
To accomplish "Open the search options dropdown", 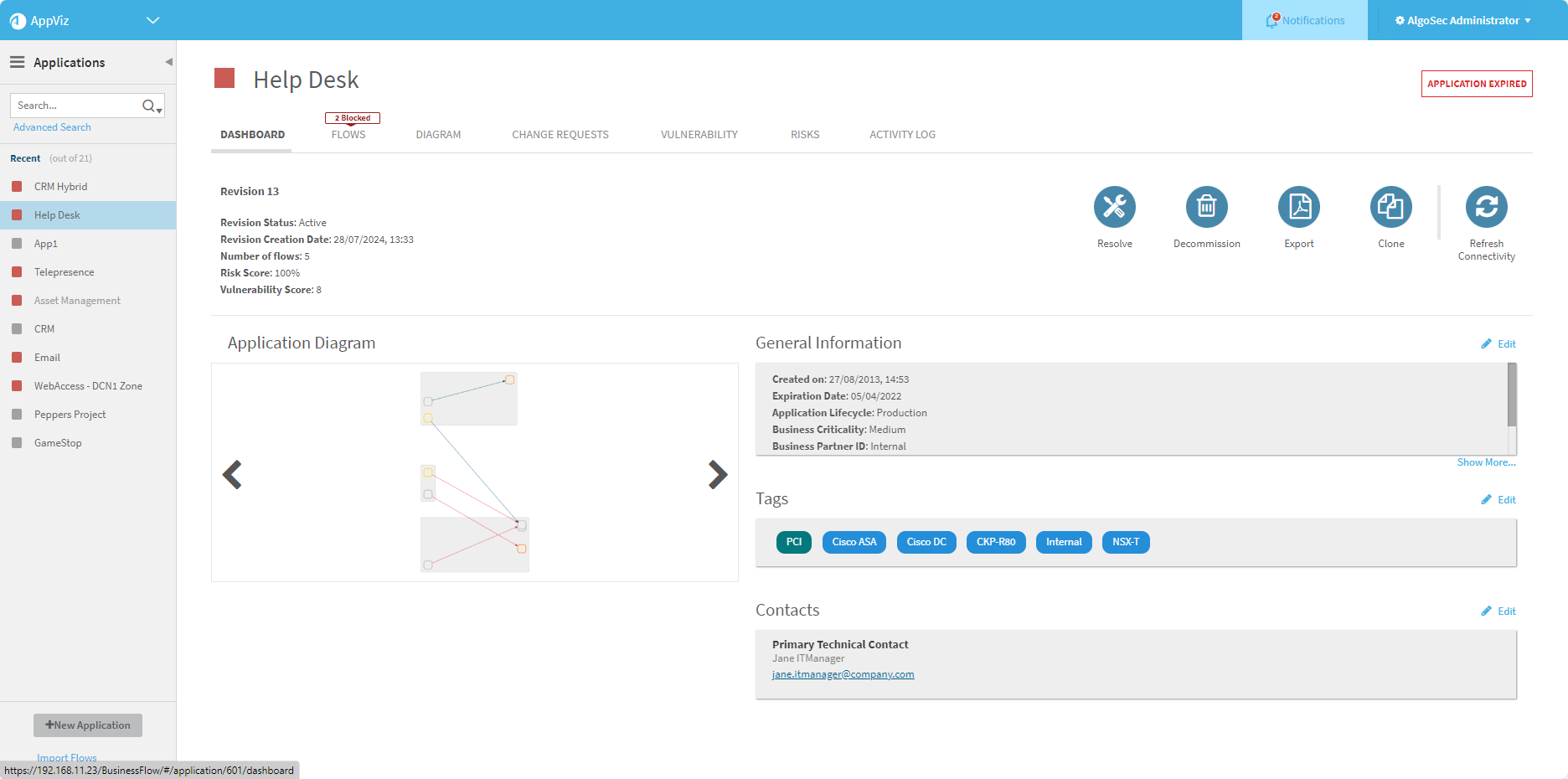I will click(158, 110).
